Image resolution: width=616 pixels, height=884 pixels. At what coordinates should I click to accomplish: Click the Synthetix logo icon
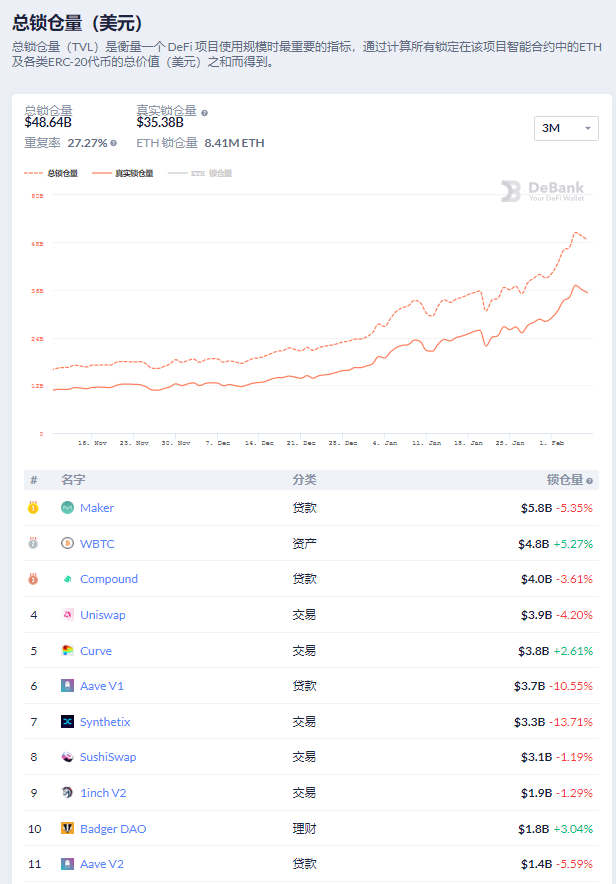(x=67, y=722)
